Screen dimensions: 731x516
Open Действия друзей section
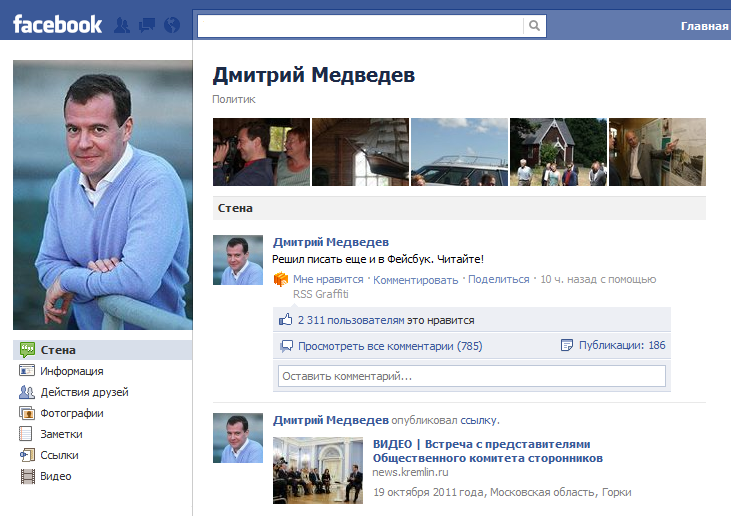(84, 392)
